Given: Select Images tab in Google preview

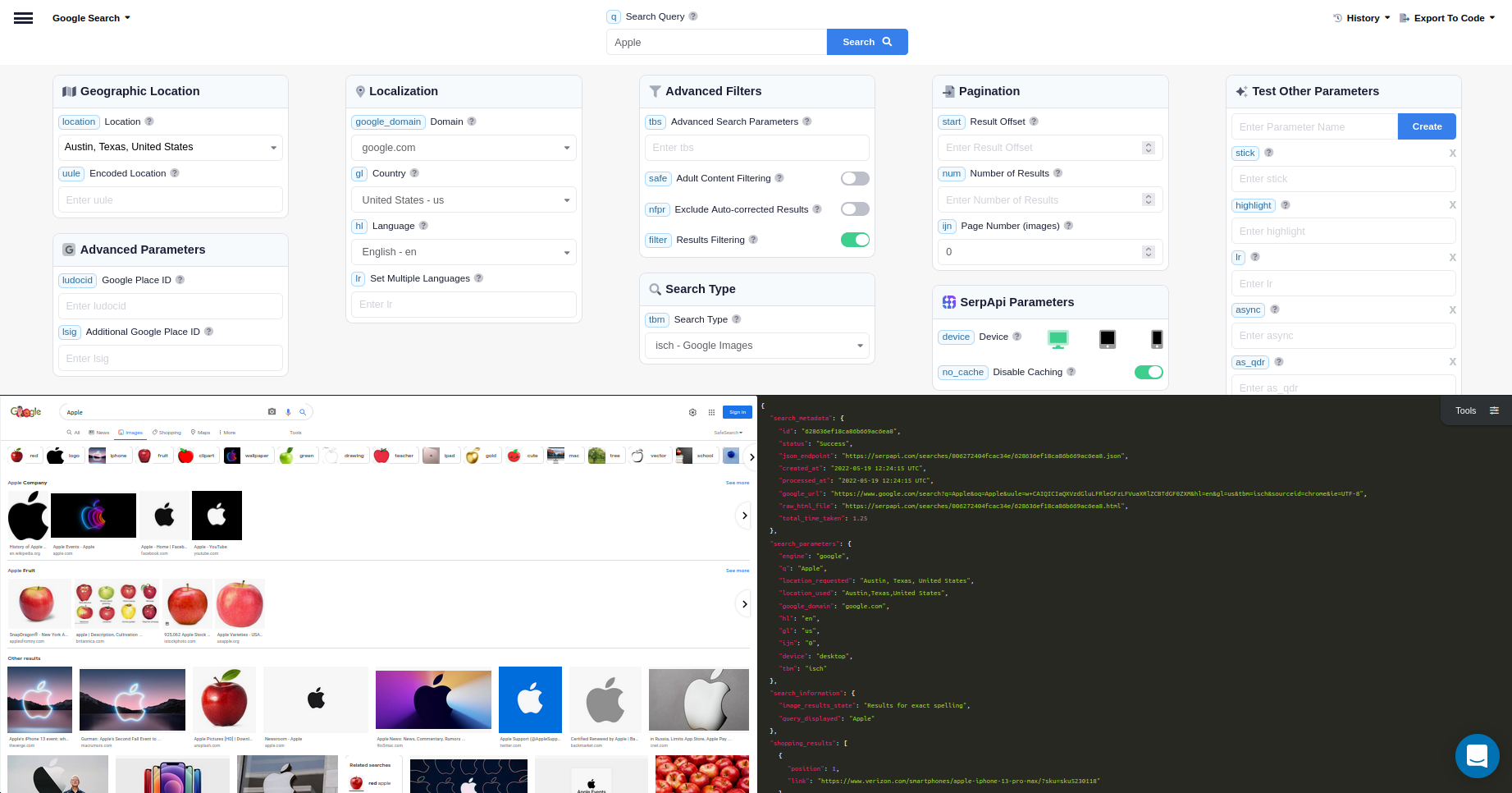Looking at the screenshot, I should [x=130, y=432].
